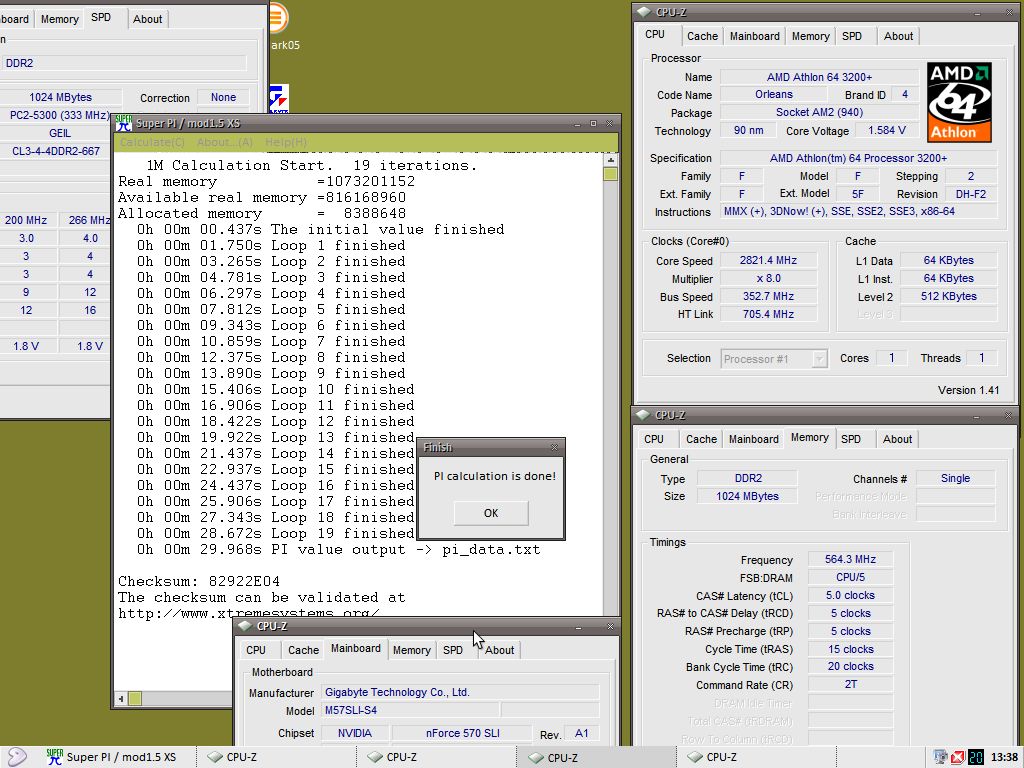Click the AMD Athlon 64 logo
The width and height of the screenshot is (1024, 768).
[959, 102]
